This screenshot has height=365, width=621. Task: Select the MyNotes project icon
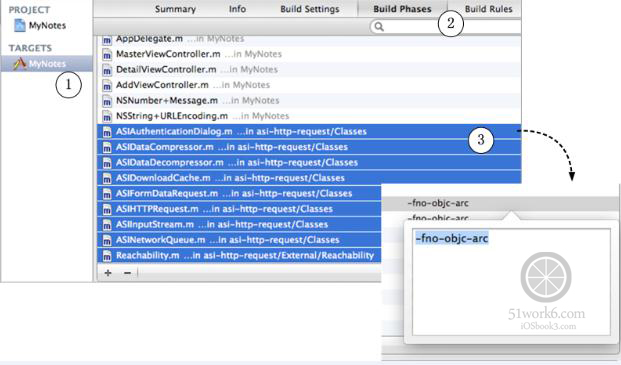pyautogui.click(x=19, y=25)
